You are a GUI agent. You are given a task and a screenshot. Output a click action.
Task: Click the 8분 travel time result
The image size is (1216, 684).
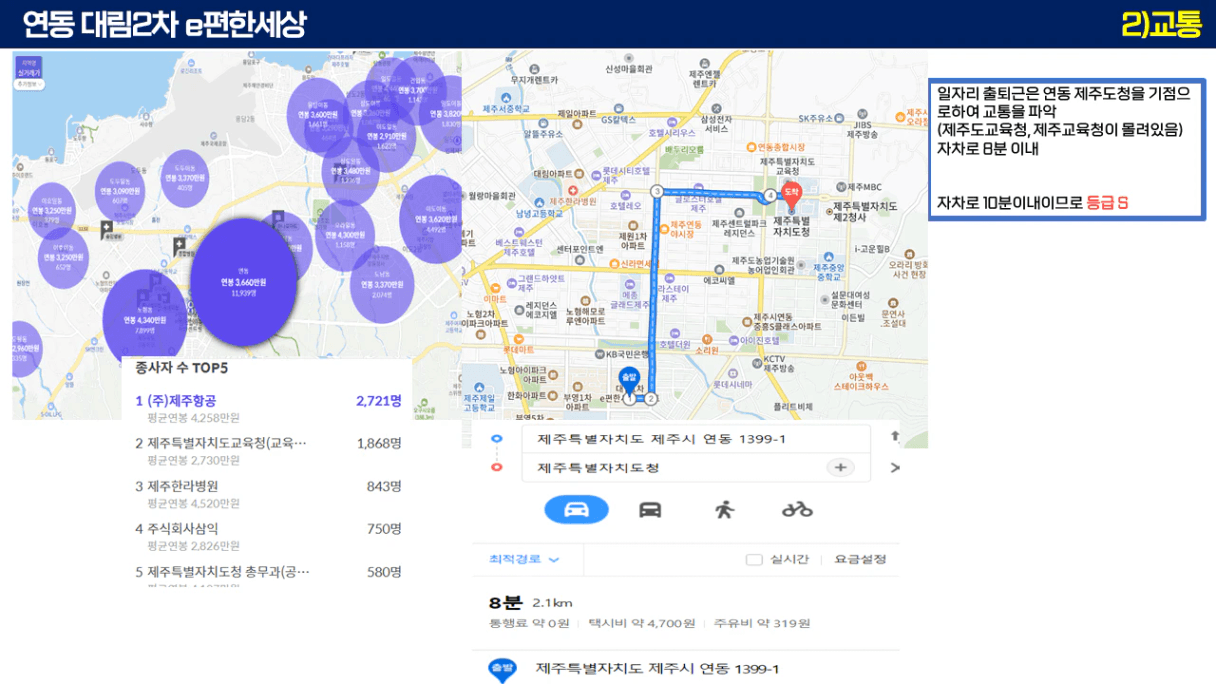[x=506, y=603]
